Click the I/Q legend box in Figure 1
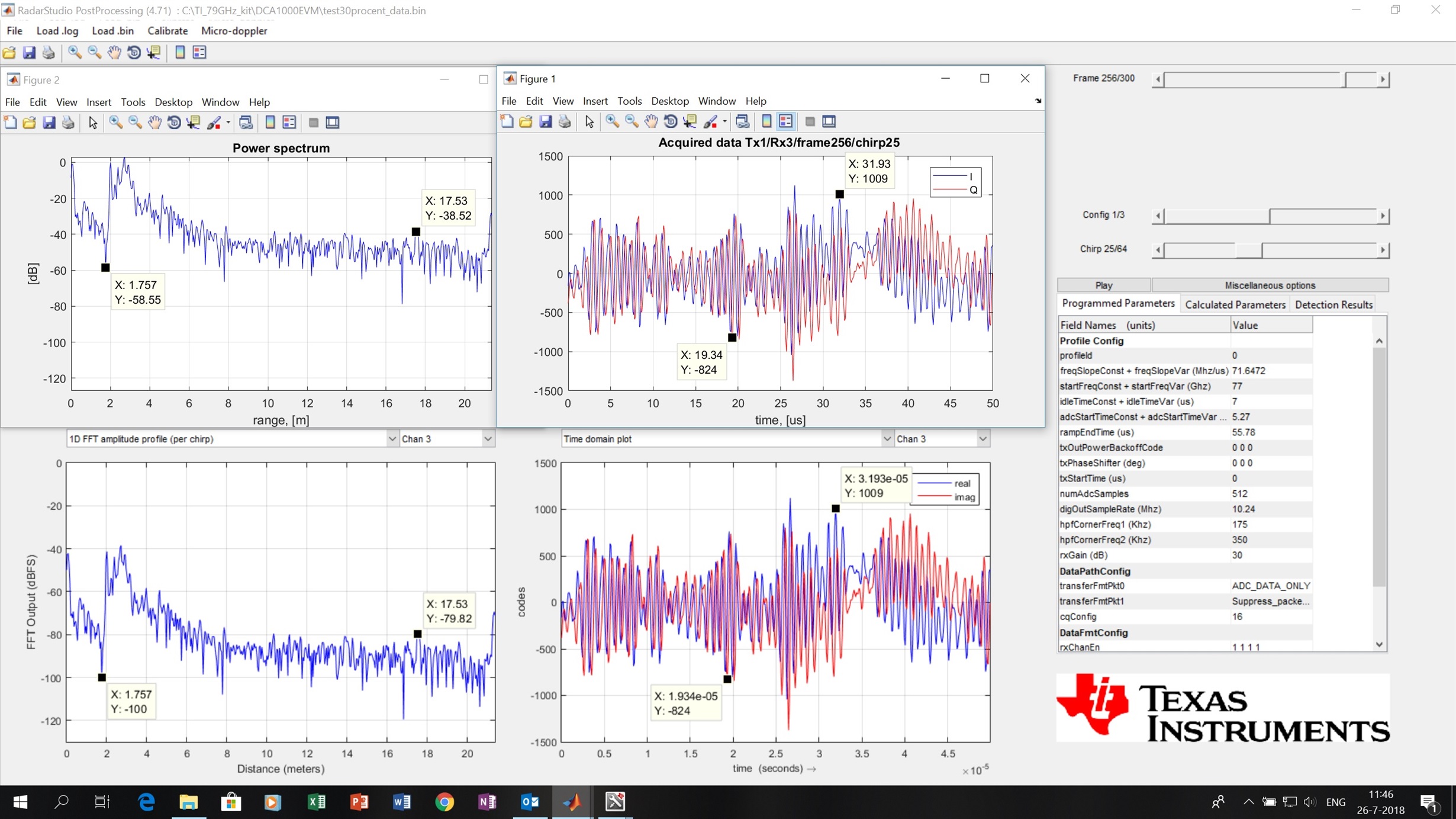This screenshot has width=1456, height=819. 955,182
